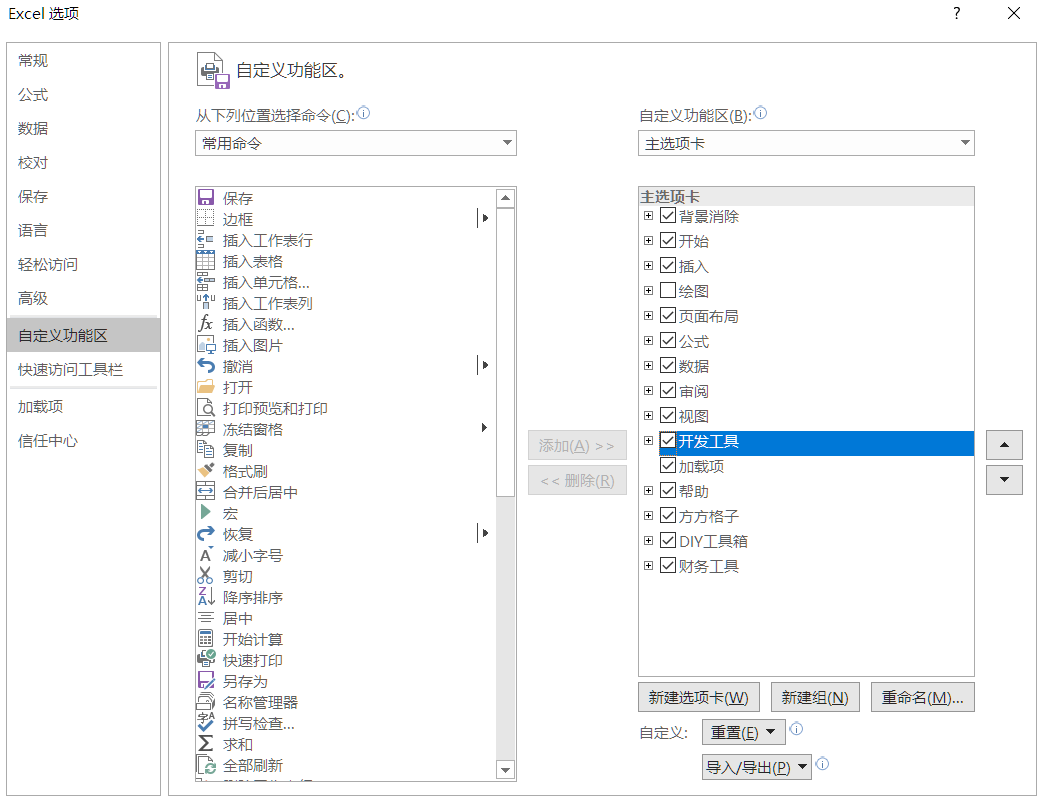The image size is (1038, 799).
Task: Open the 主选项卡 ribbon dropdown
Action: click(x=806, y=143)
